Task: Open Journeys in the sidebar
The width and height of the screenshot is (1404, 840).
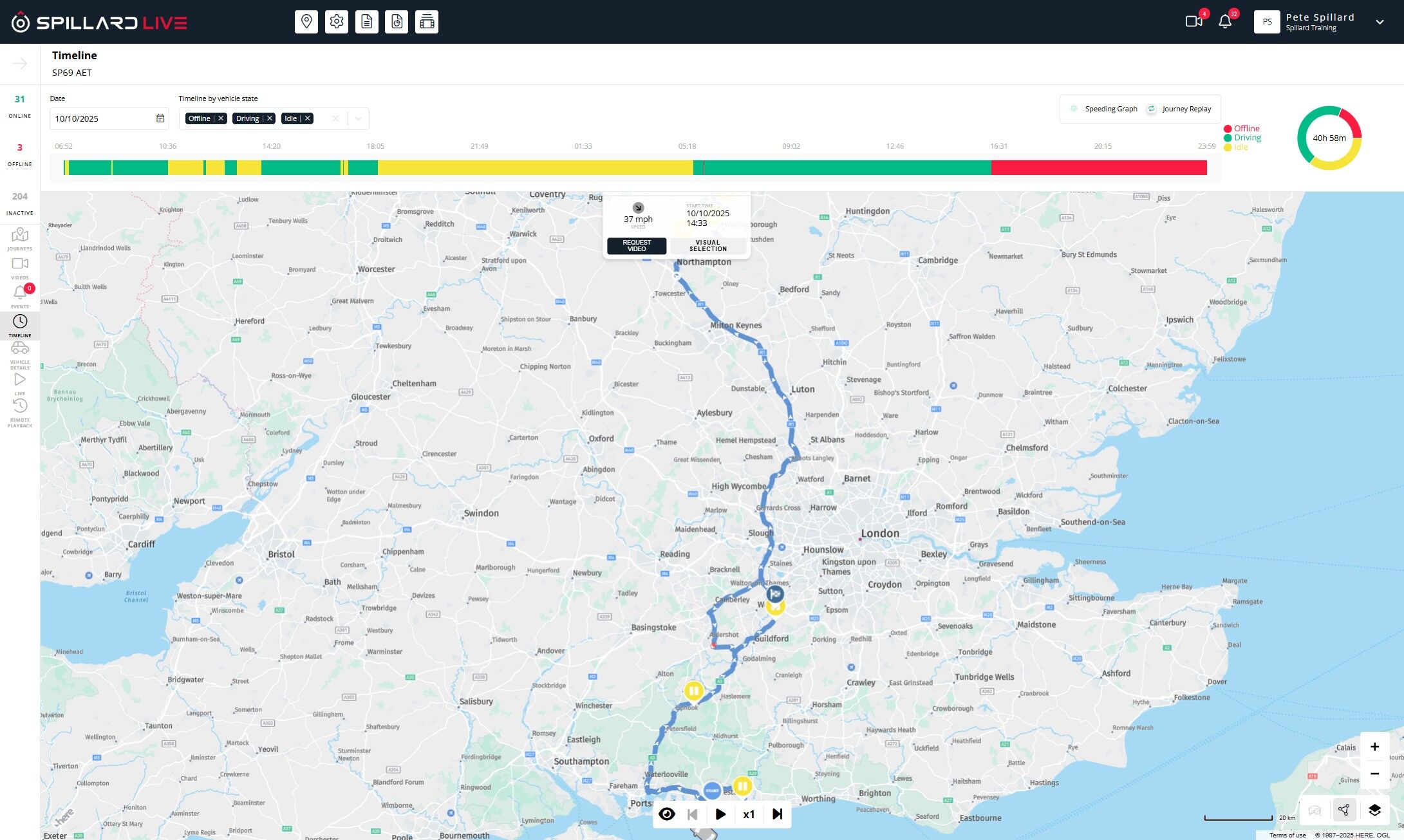Action: click(x=20, y=239)
